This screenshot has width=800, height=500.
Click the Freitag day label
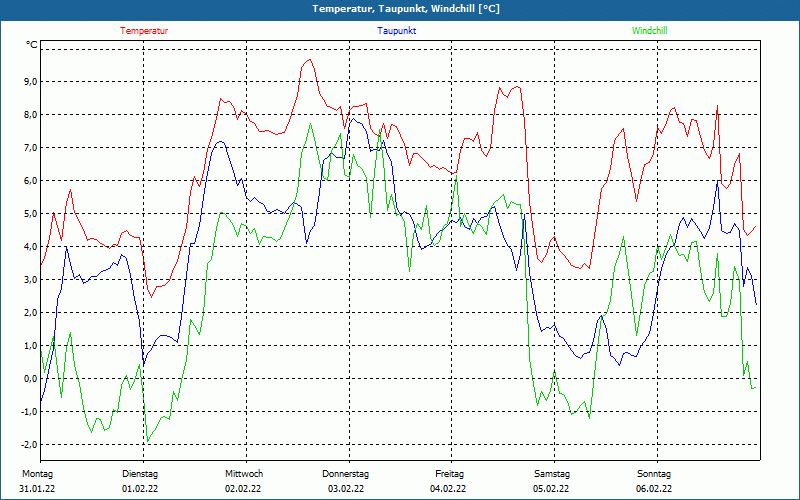click(449, 474)
